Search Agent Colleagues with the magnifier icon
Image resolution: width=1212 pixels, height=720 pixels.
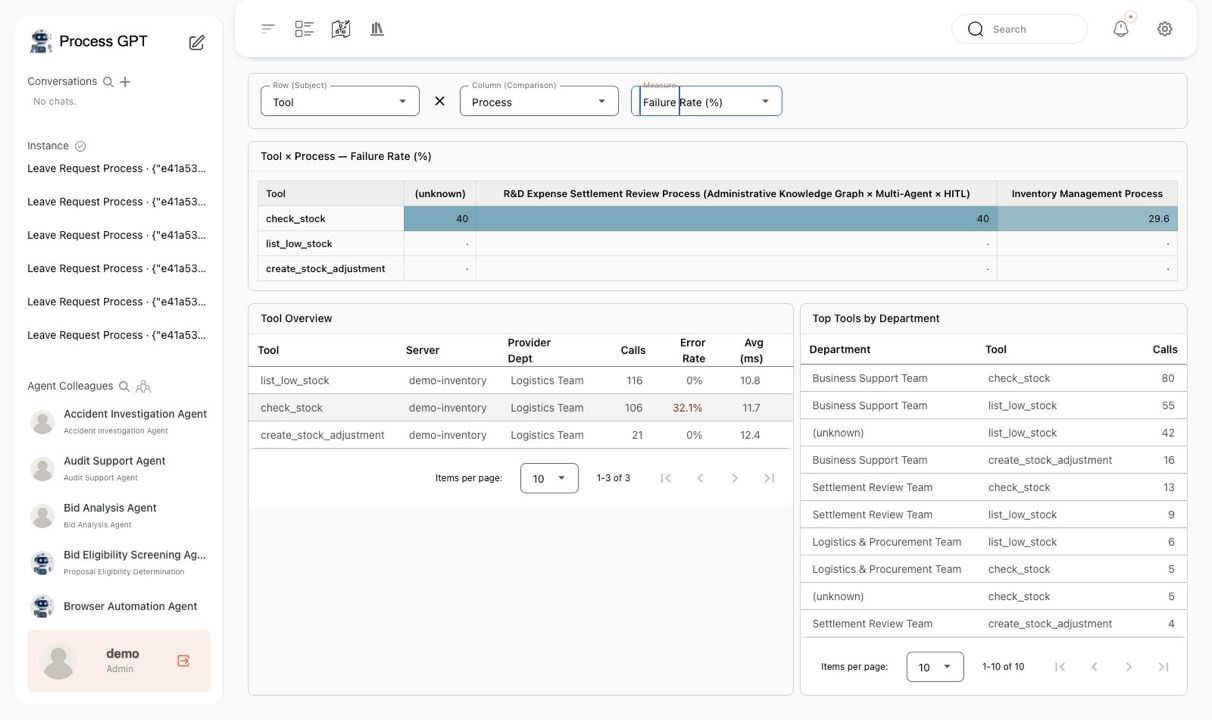pos(124,386)
